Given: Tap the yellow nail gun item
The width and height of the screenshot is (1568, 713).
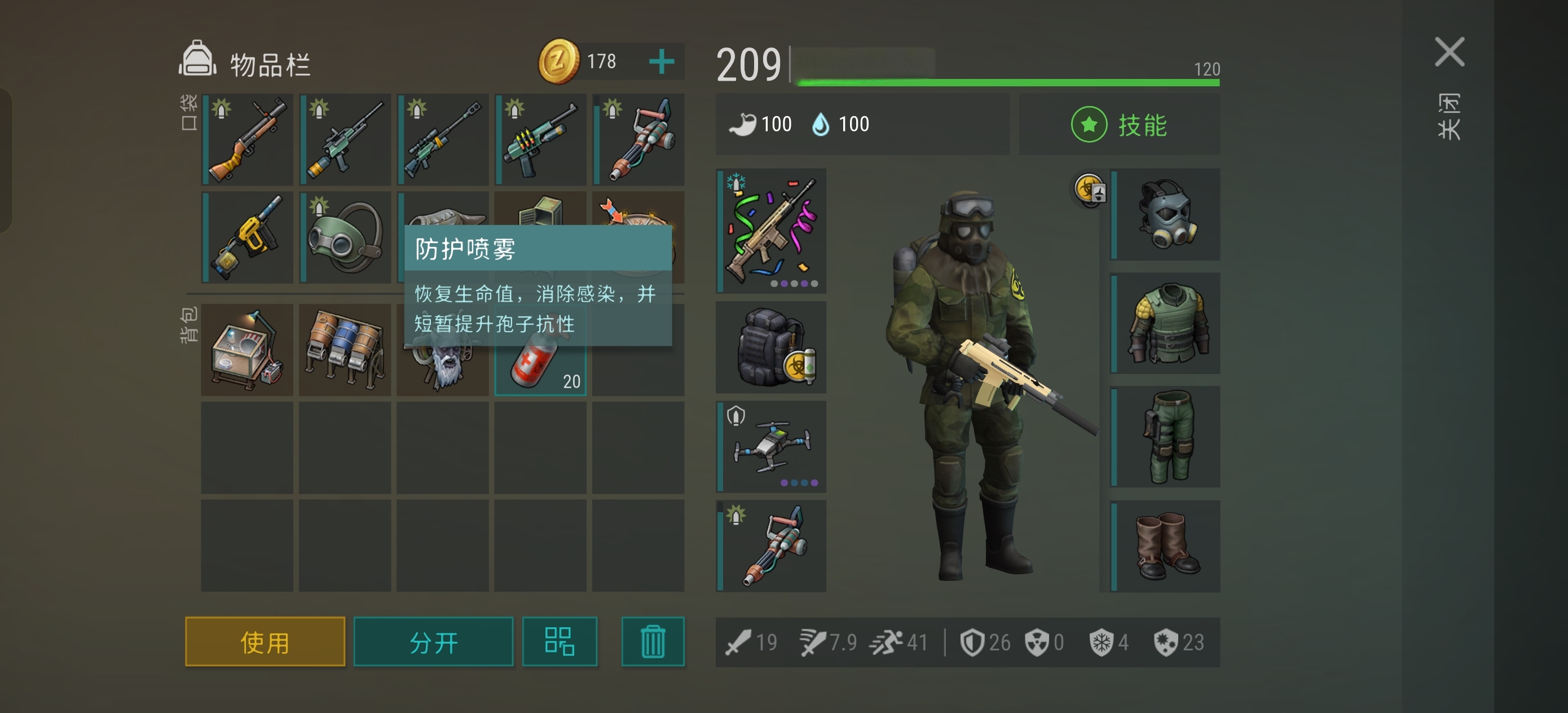Looking at the screenshot, I should 248,237.
